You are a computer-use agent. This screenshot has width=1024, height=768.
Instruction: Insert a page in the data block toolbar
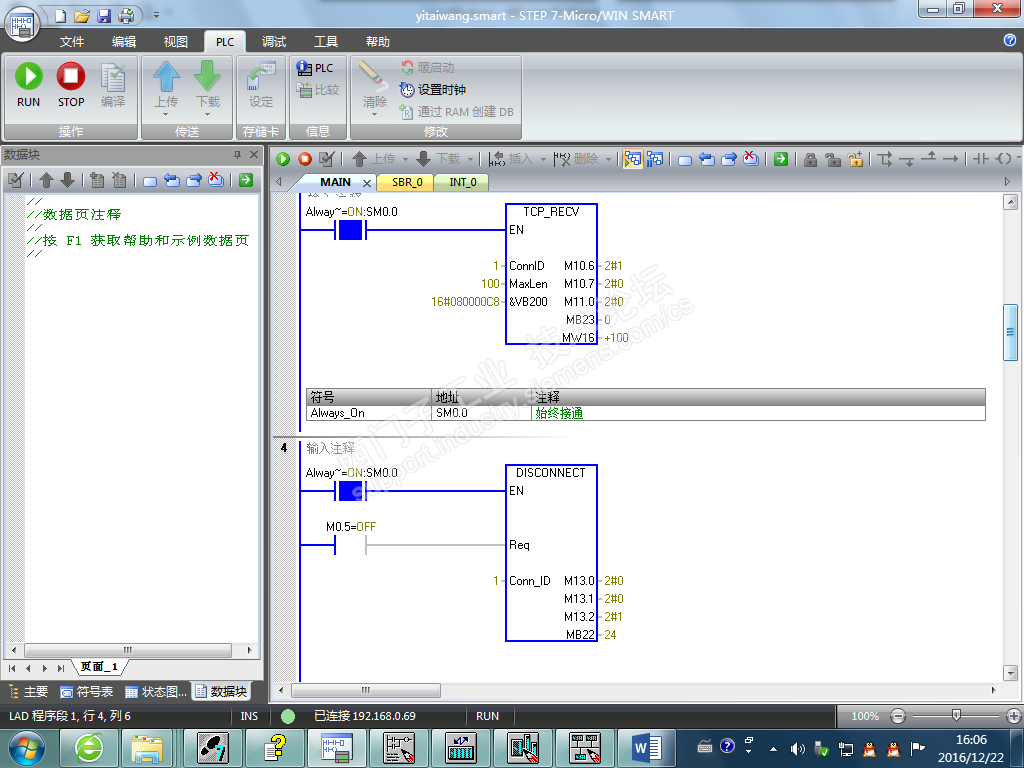97,180
